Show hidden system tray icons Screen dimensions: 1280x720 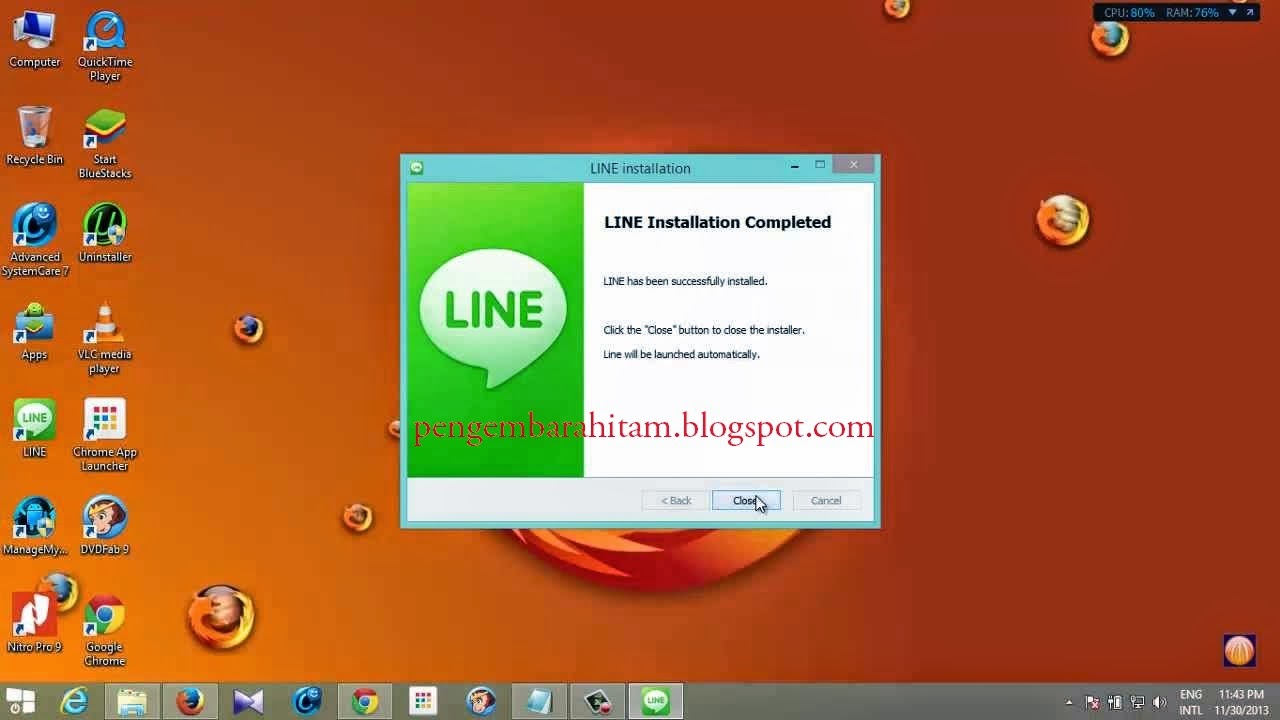(x=1069, y=702)
